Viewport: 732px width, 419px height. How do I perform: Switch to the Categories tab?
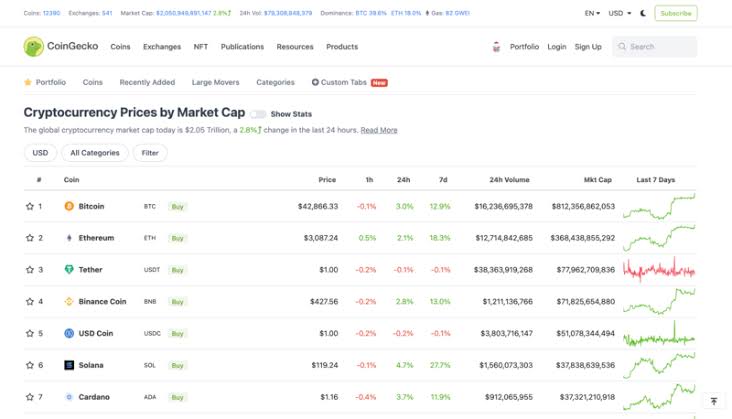pos(275,82)
